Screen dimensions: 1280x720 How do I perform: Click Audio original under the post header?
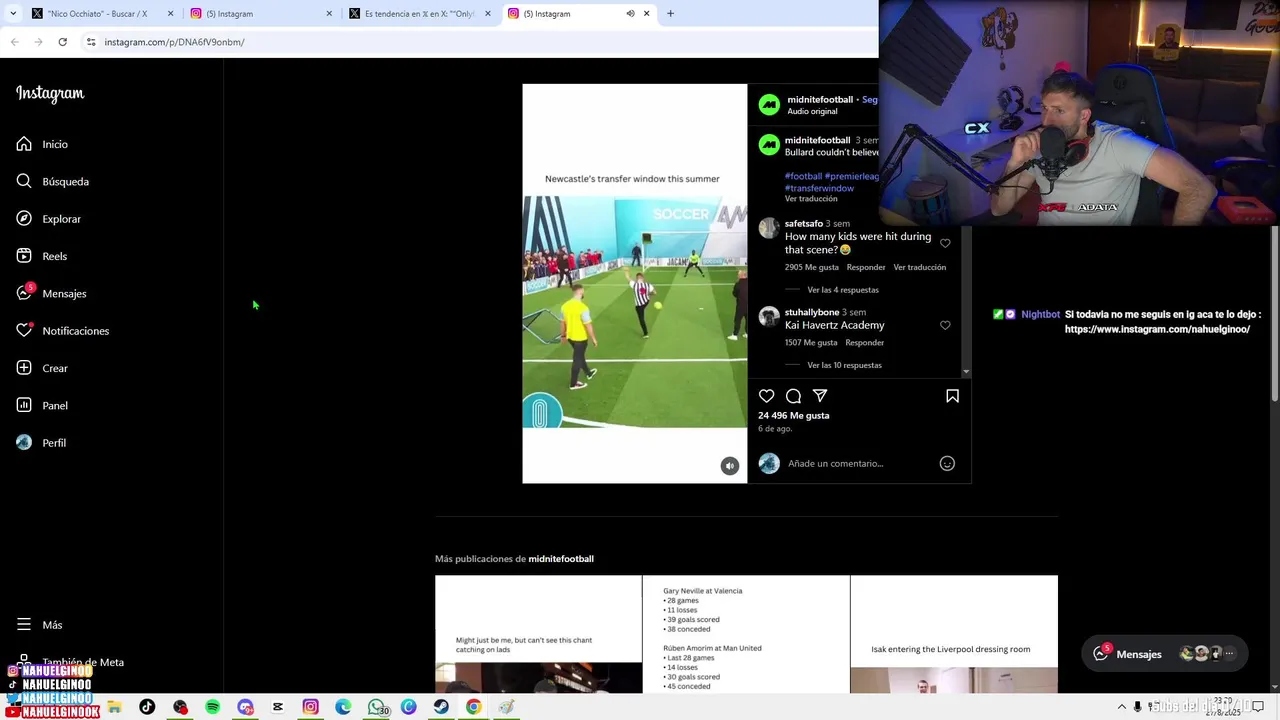point(812,111)
